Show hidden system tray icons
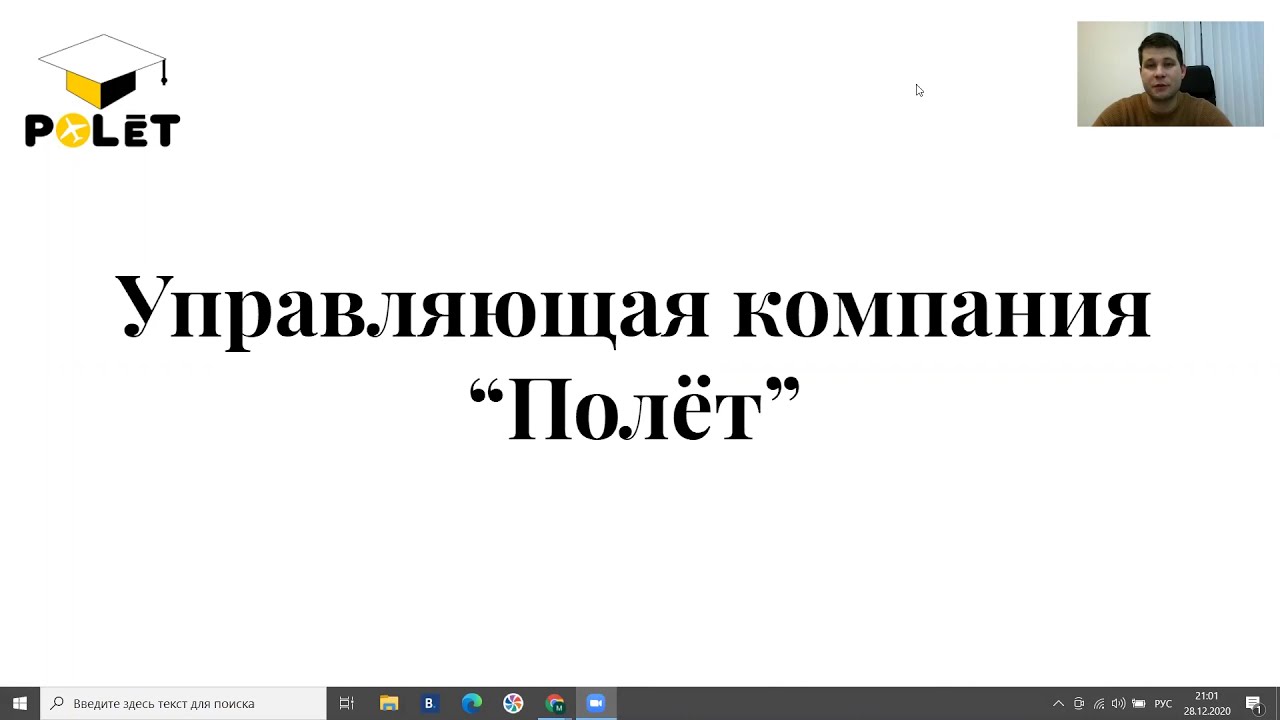The height and width of the screenshot is (720, 1280). pos(1058,703)
